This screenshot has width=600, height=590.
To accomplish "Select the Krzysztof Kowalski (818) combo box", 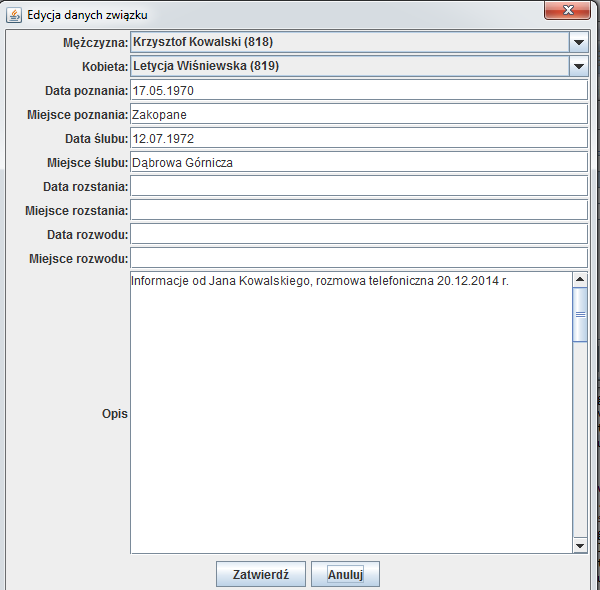I will (359, 42).
